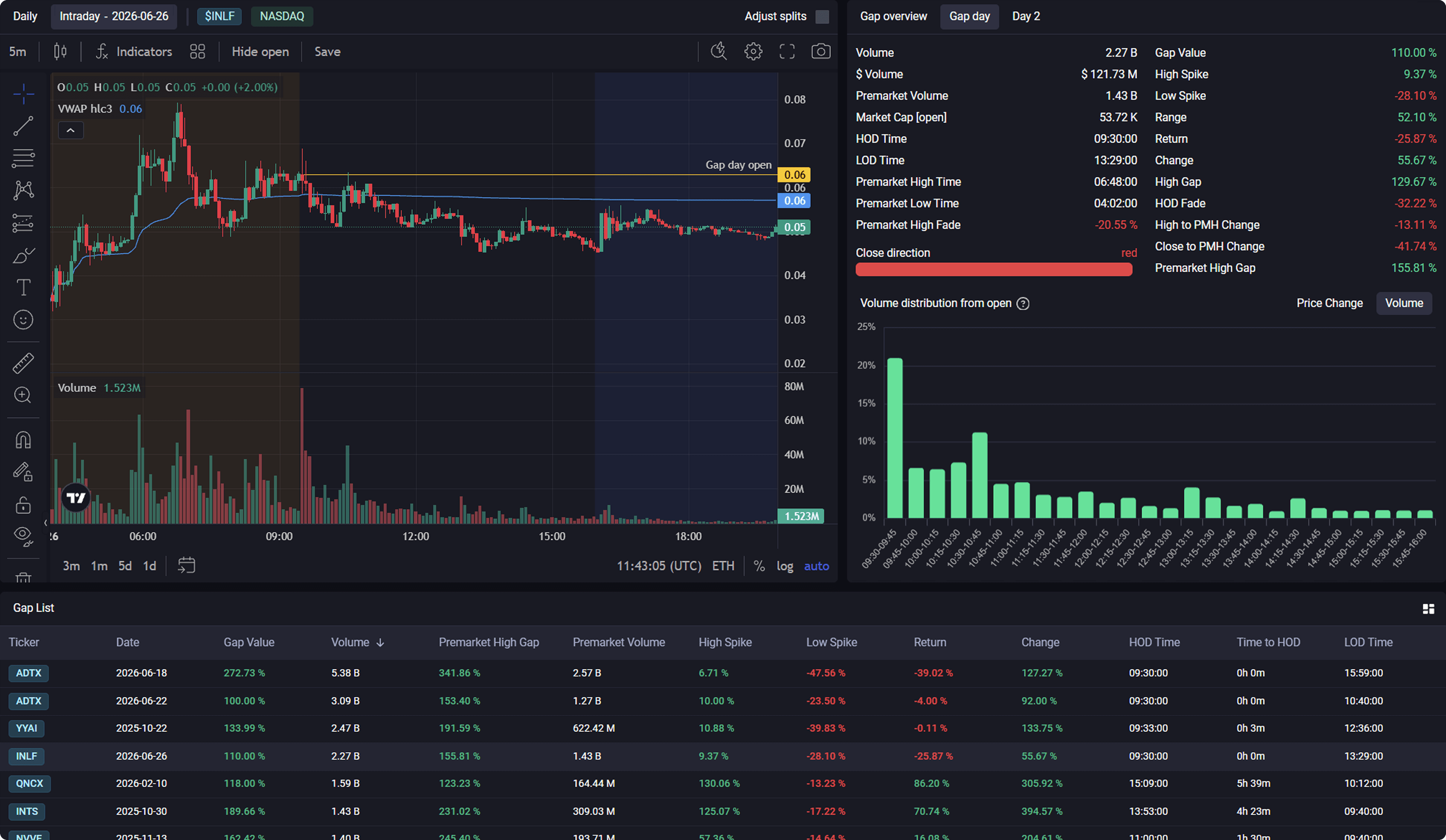Select the ruler measure tool
Viewport: 1446px width, 840px height.
23,363
